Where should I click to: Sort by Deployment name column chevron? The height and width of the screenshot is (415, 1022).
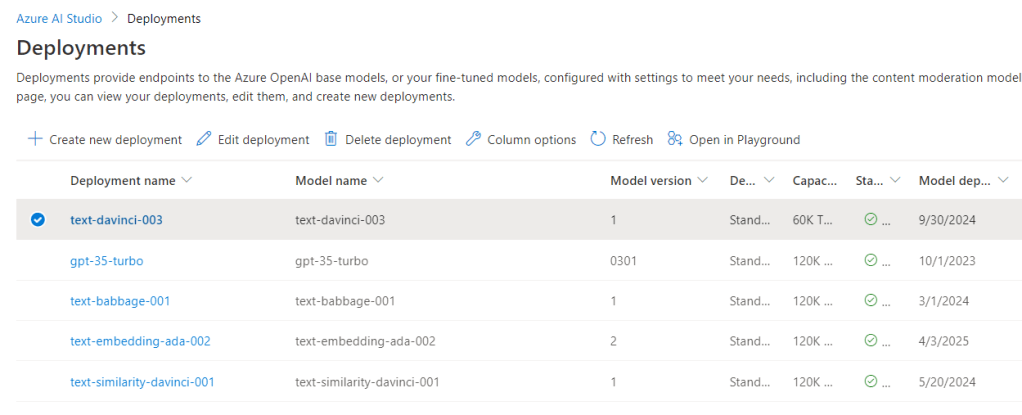[x=187, y=181]
